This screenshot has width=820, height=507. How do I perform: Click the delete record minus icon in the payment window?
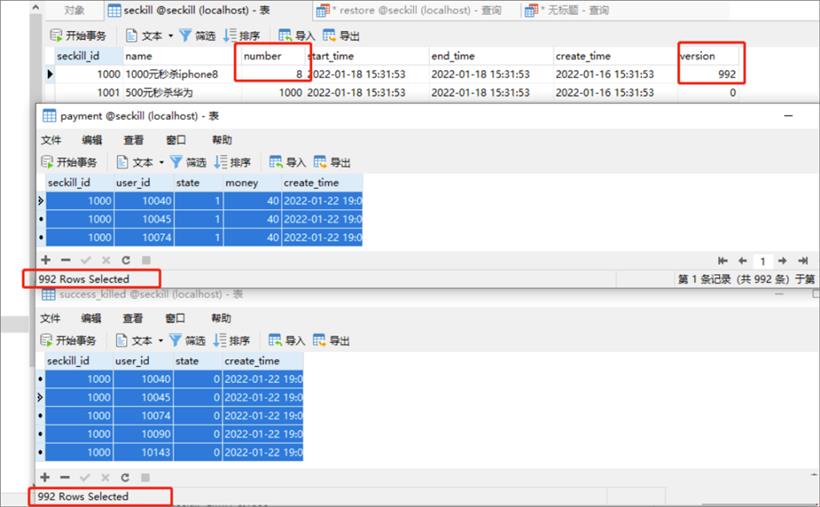tap(65, 260)
